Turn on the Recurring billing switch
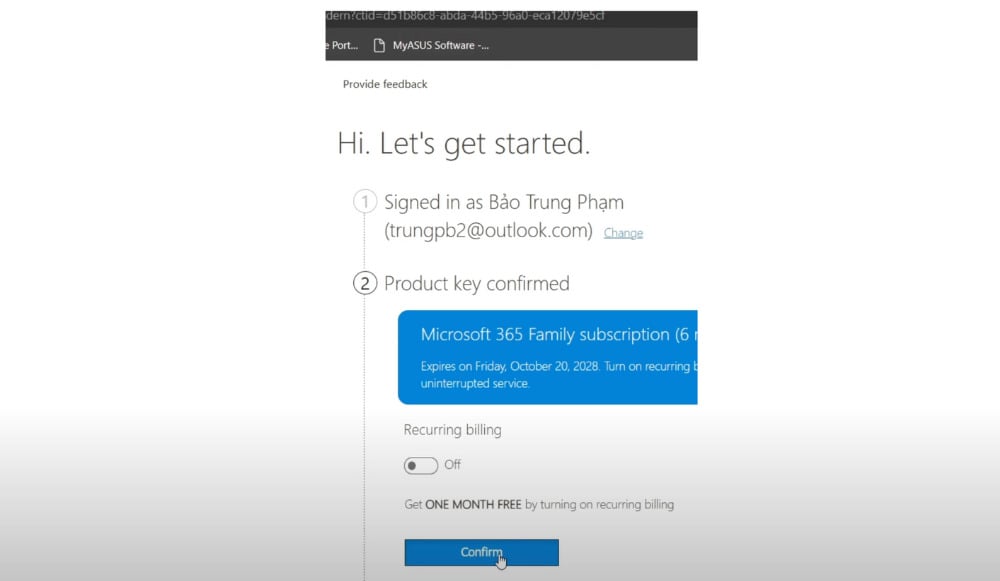This screenshot has height=581, width=1000. click(x=421, y=465)
